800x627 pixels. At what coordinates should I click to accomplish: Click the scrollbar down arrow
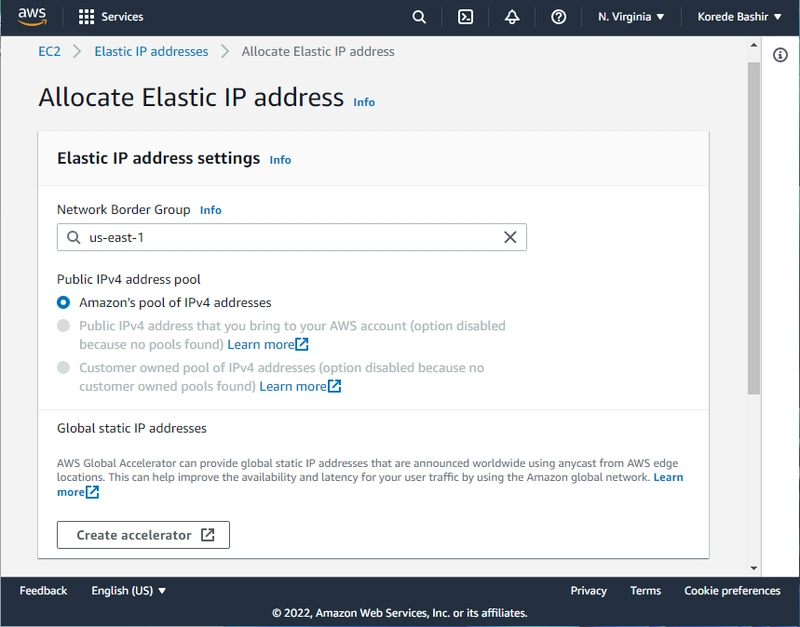coord(754,568)
